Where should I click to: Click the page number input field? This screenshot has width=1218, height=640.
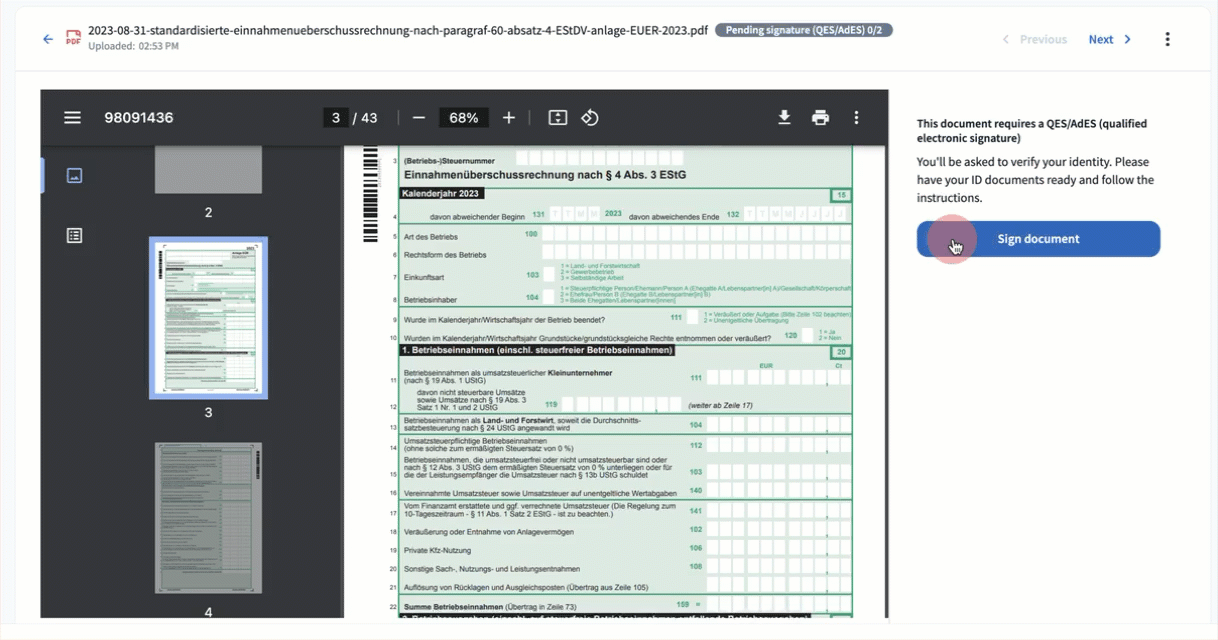click(335, 117)
